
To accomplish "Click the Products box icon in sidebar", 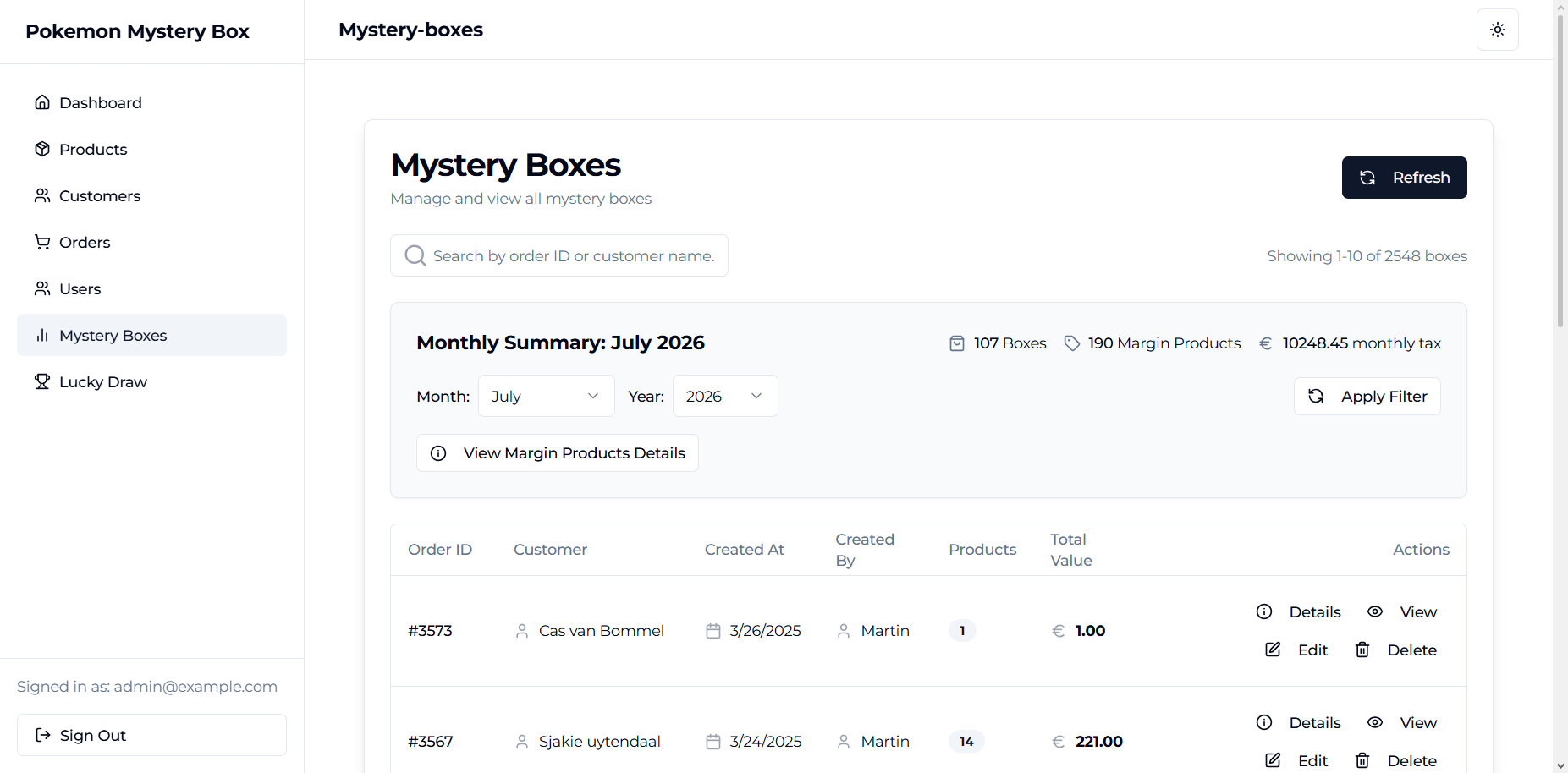I will pyautogui.click(x=42, y=149).
